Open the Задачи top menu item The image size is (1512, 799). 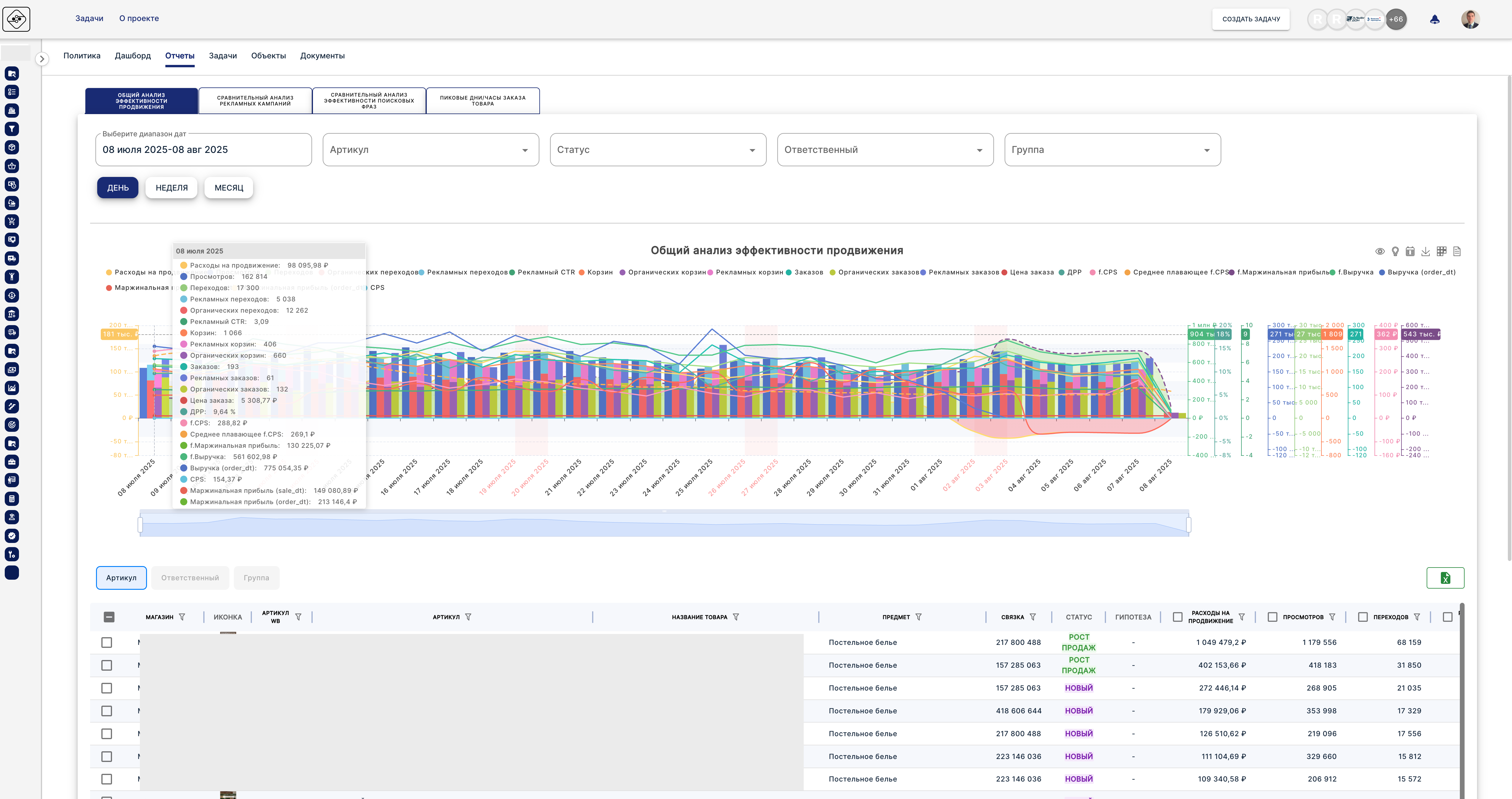89,18
